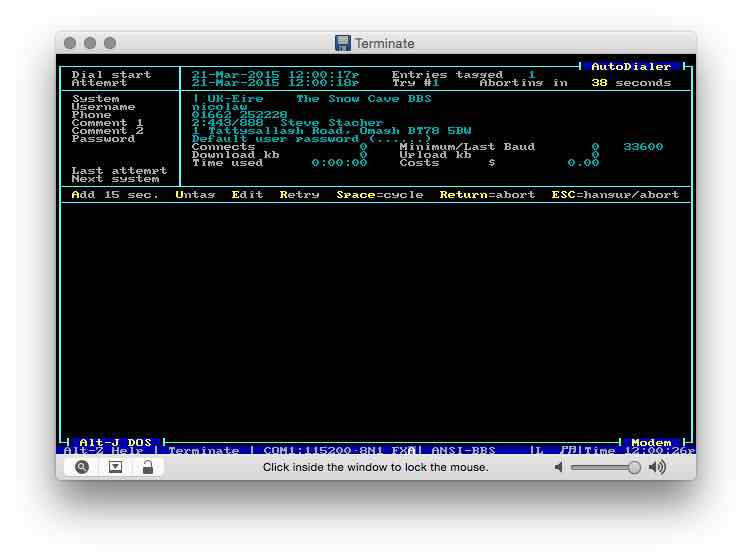Click the magnifier zoom icon in bottom toolbar
Image resolution: width=752 pixels, height=560 pixels.
click(x=82, y=467)
